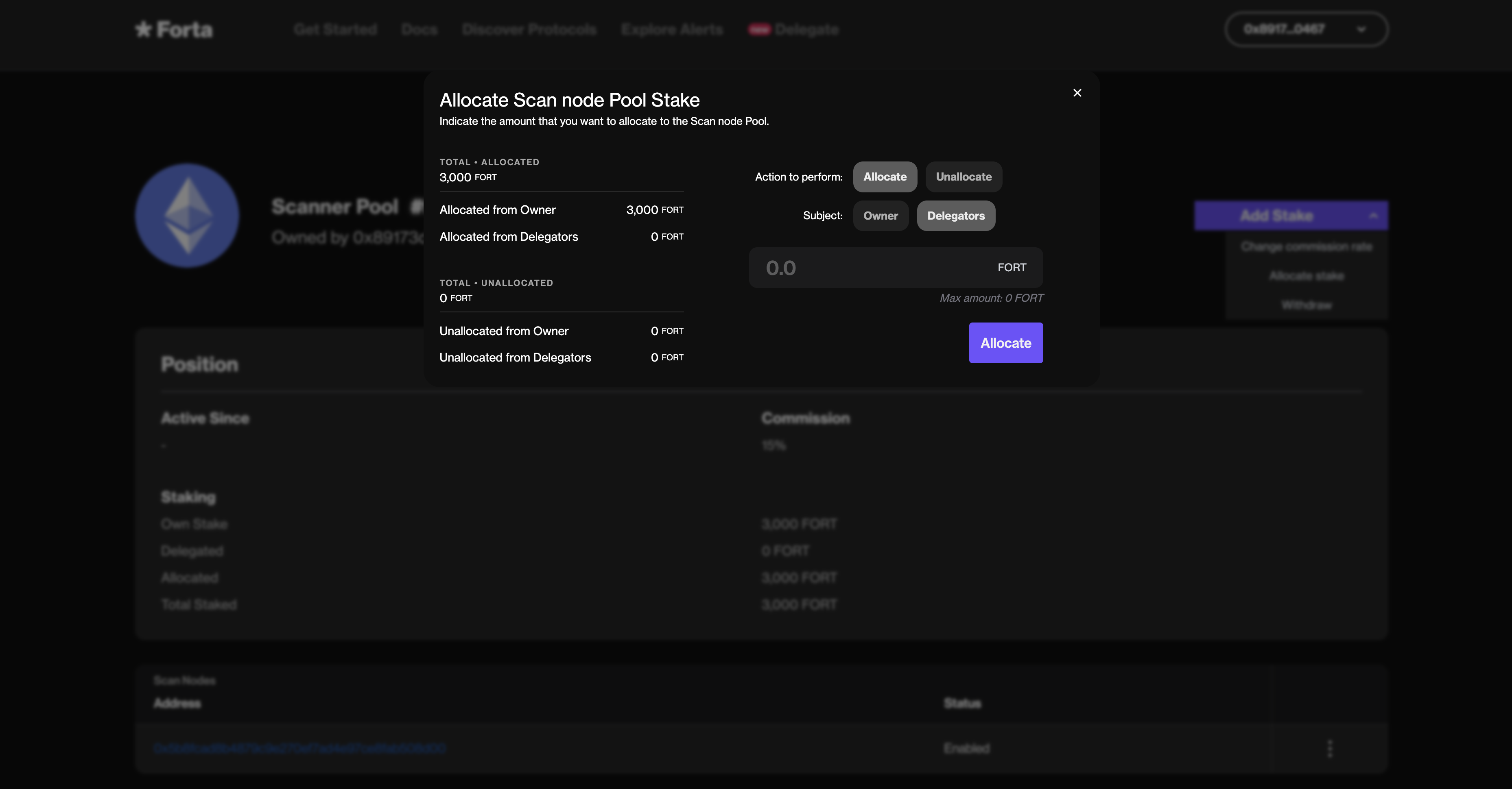Choose Delegators as the subject
Viewport: 1512px width, 789px height.
point(955,216)
